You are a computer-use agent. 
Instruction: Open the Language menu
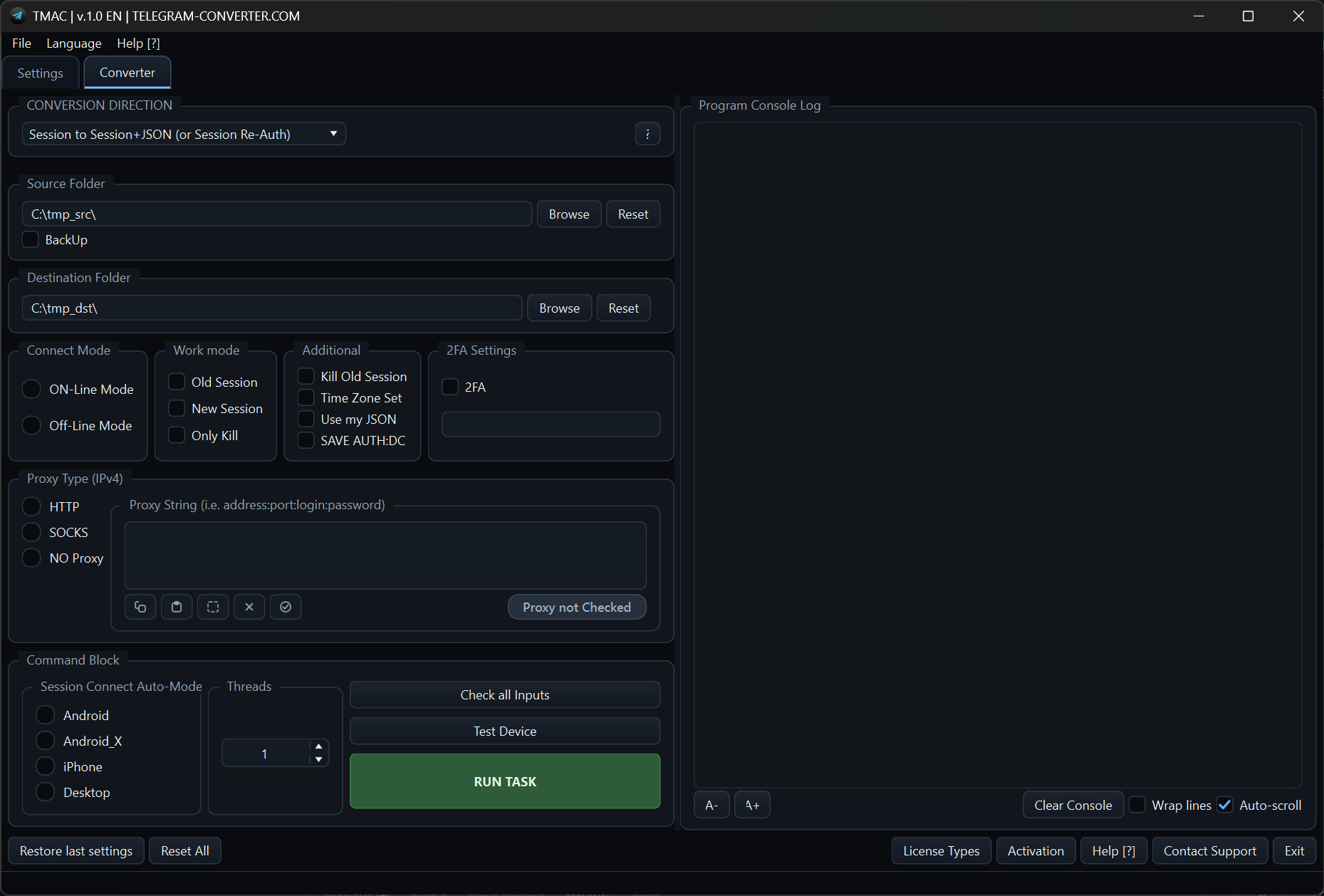tap(74, 43)
